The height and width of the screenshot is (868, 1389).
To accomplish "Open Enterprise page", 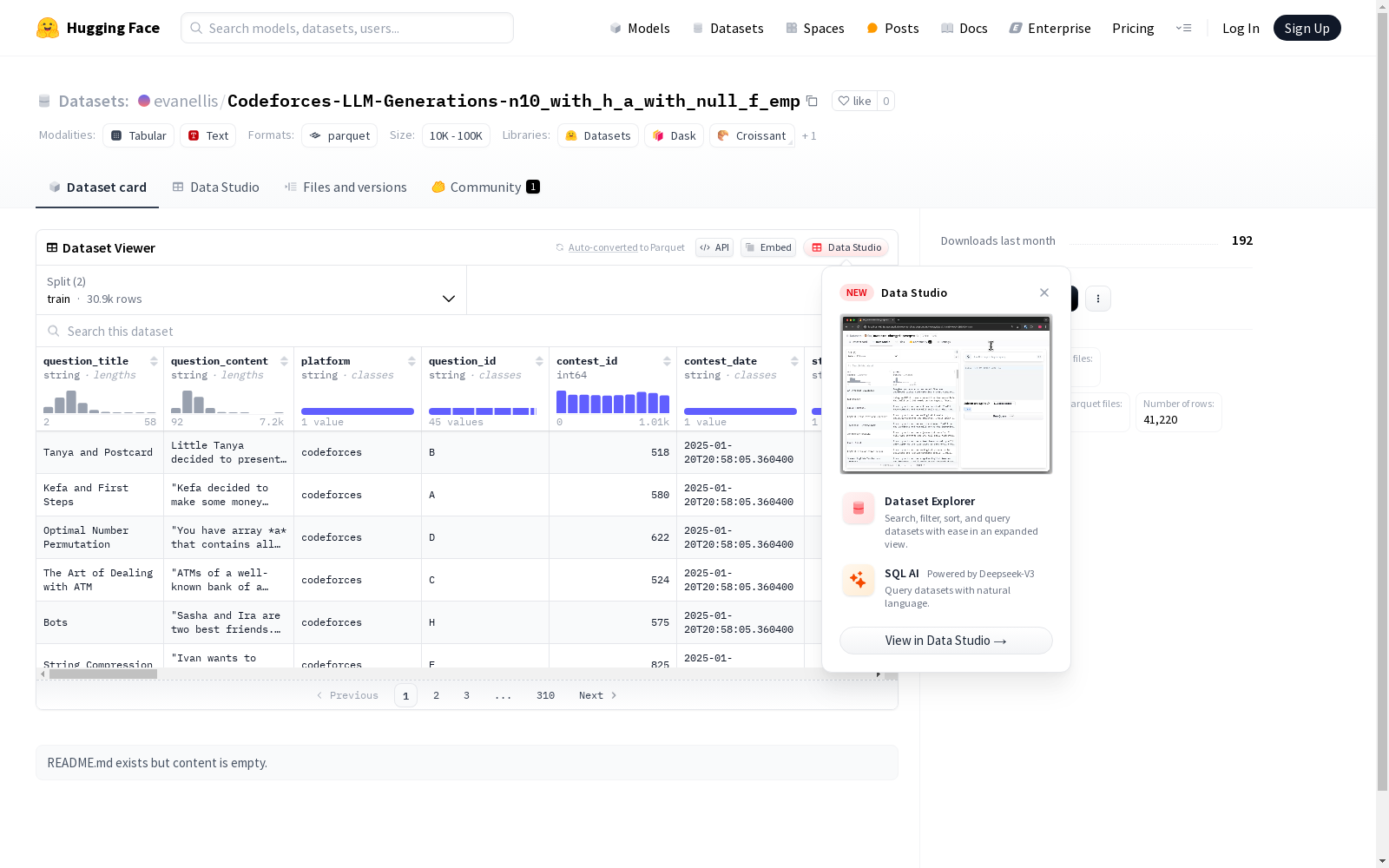I will click(1050, 28).
